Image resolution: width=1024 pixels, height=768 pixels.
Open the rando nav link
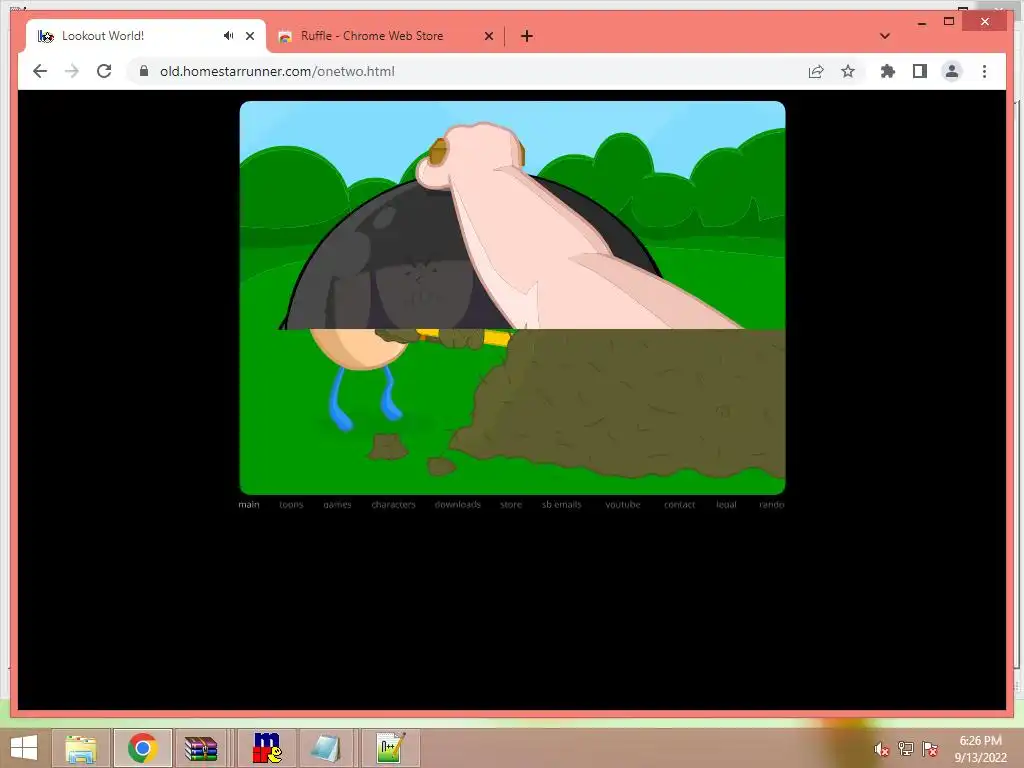point(771,504)
